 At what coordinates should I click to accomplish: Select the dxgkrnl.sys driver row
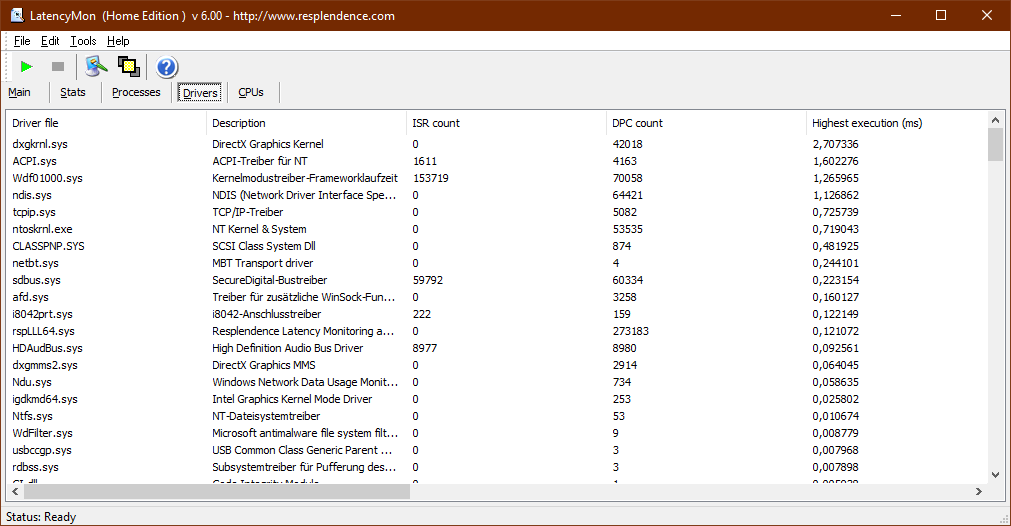(x=40, y=144)
